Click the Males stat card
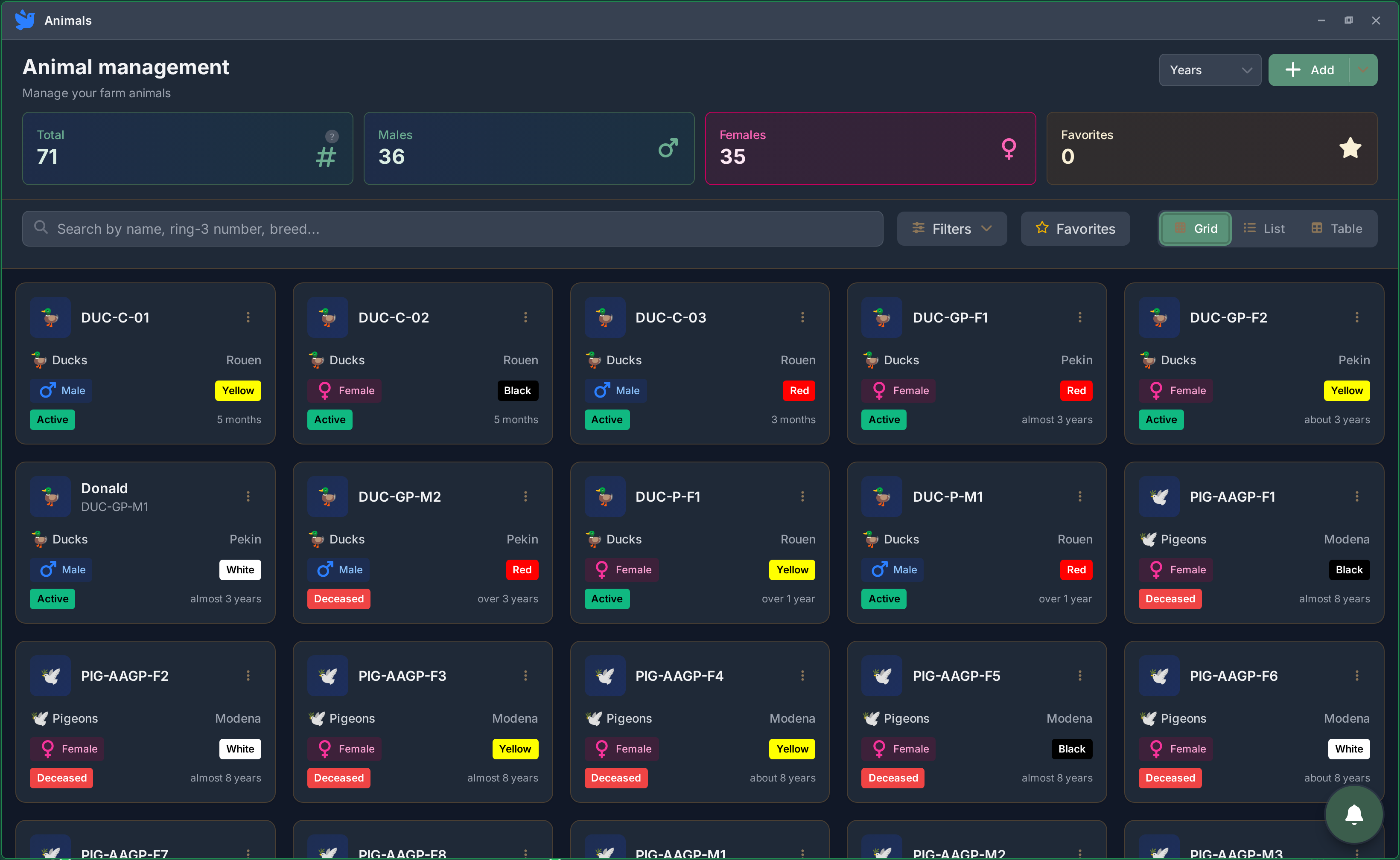 click(x=529, y=148)
